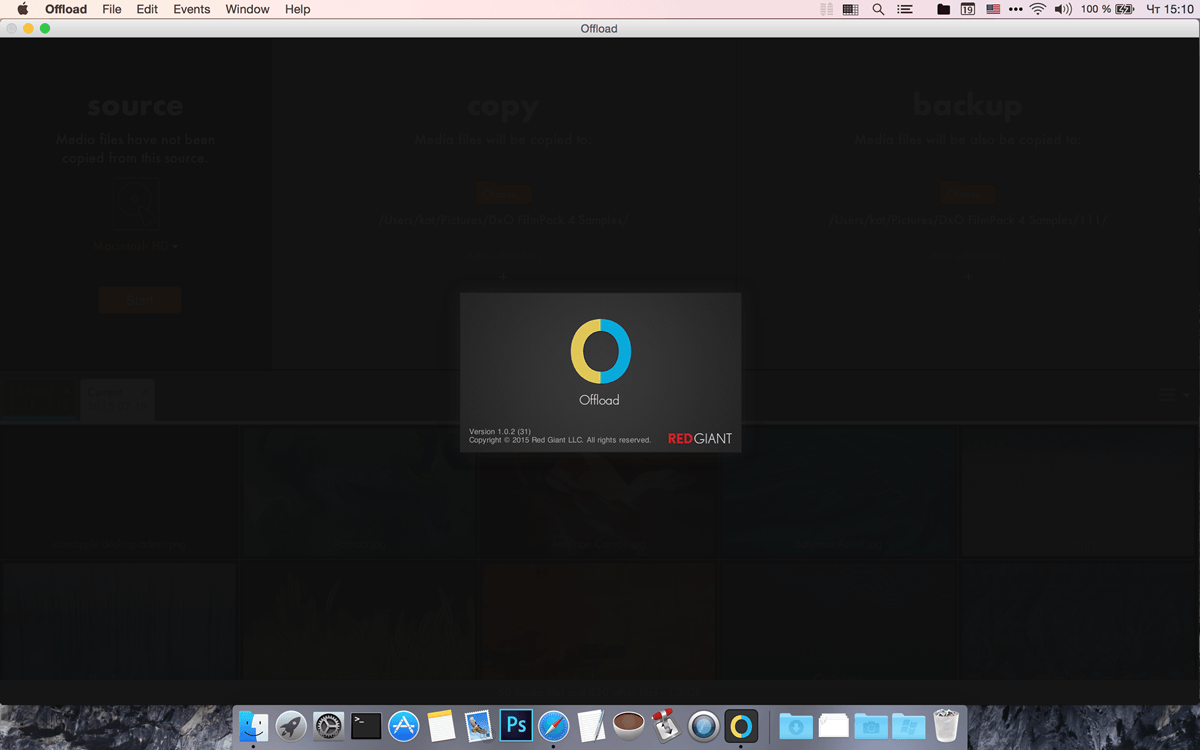
Task: Click the Offload icon in the dock
Action: tap(741, 725)
